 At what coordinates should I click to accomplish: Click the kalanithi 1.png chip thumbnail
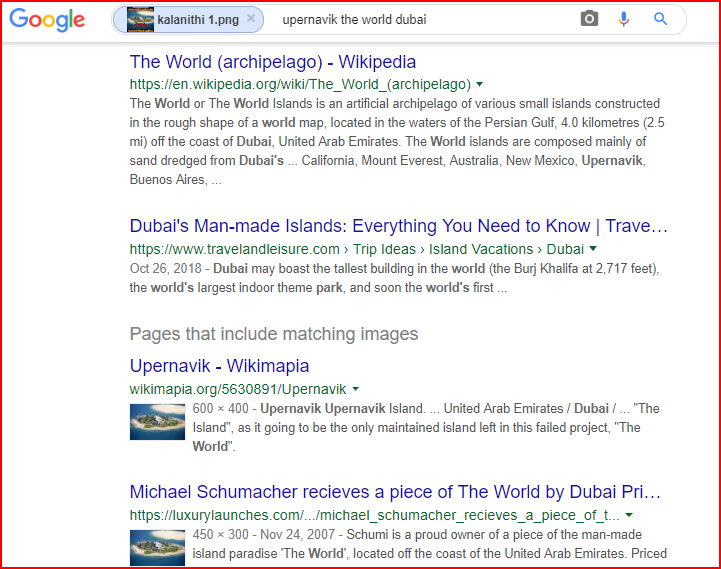point(140,20)
